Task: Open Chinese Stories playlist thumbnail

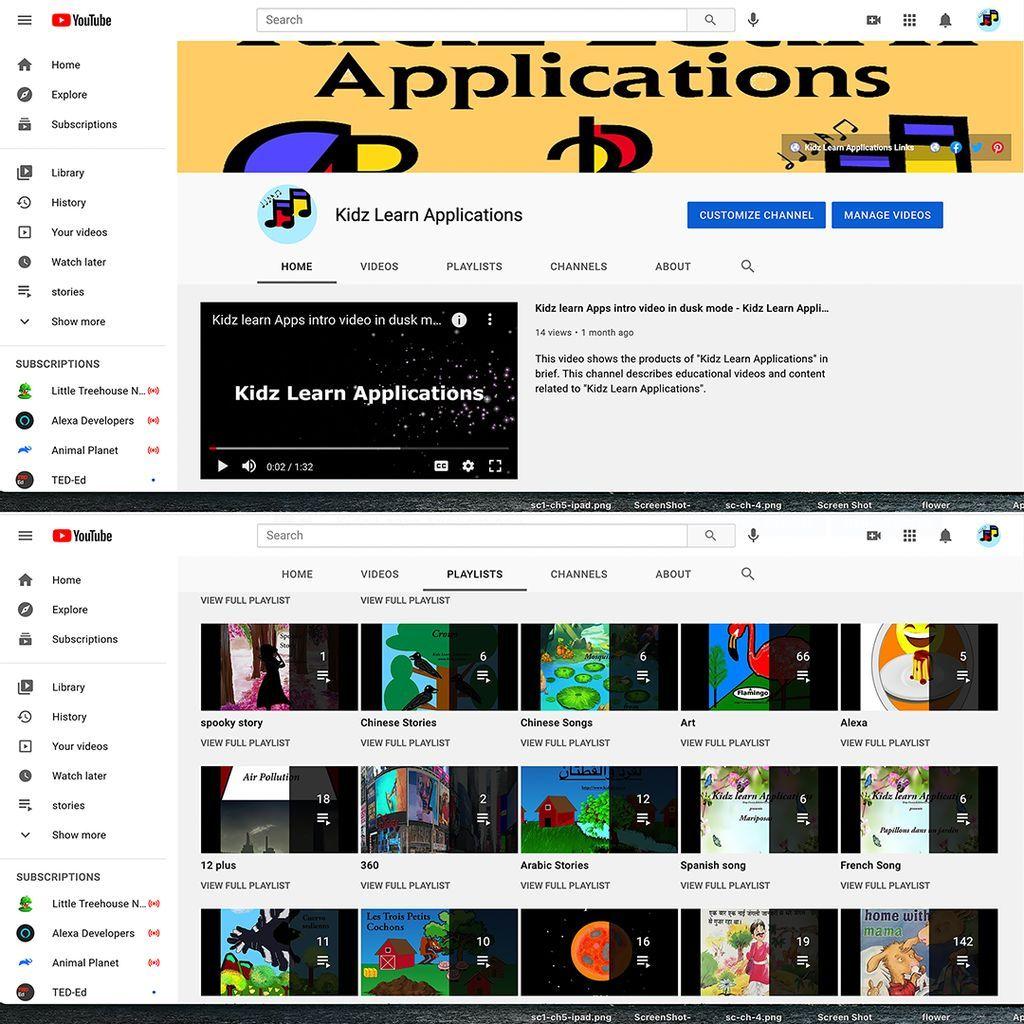Action: pyautogui.click(x=439, y=667)
